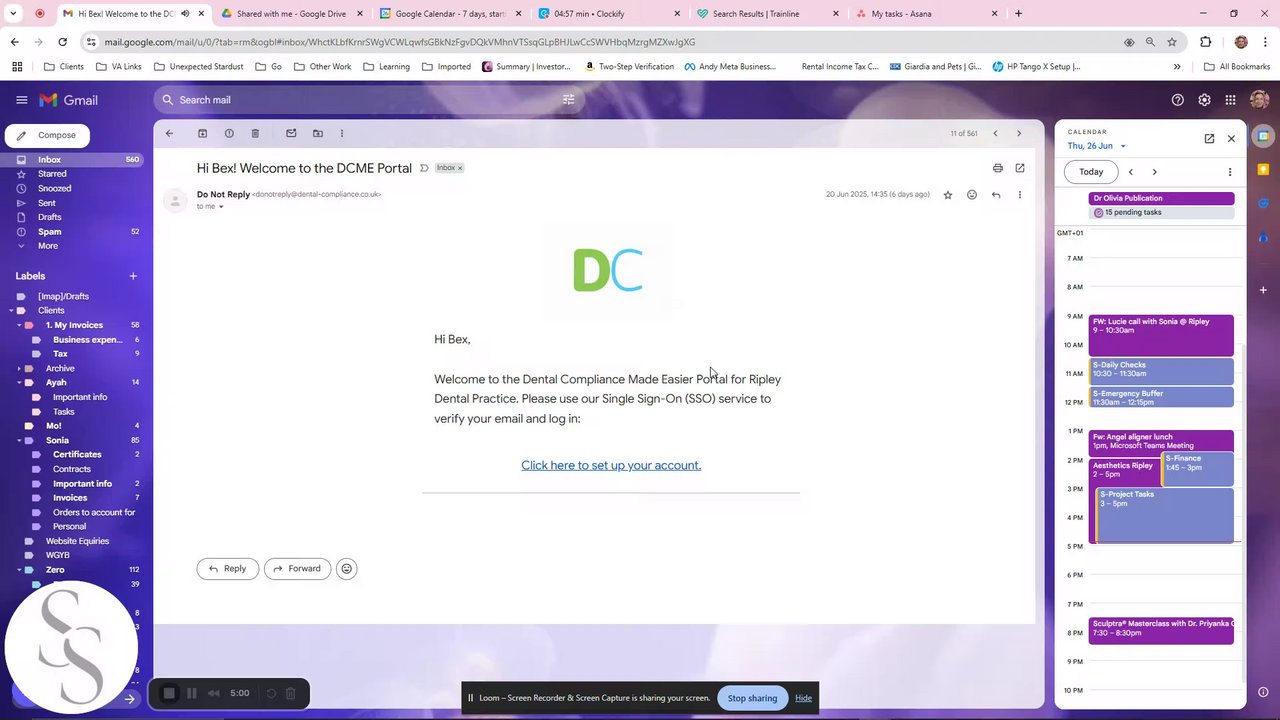Open the Spam folder
The width and height of the screenshot is (1280, 720).
point(50,232)
